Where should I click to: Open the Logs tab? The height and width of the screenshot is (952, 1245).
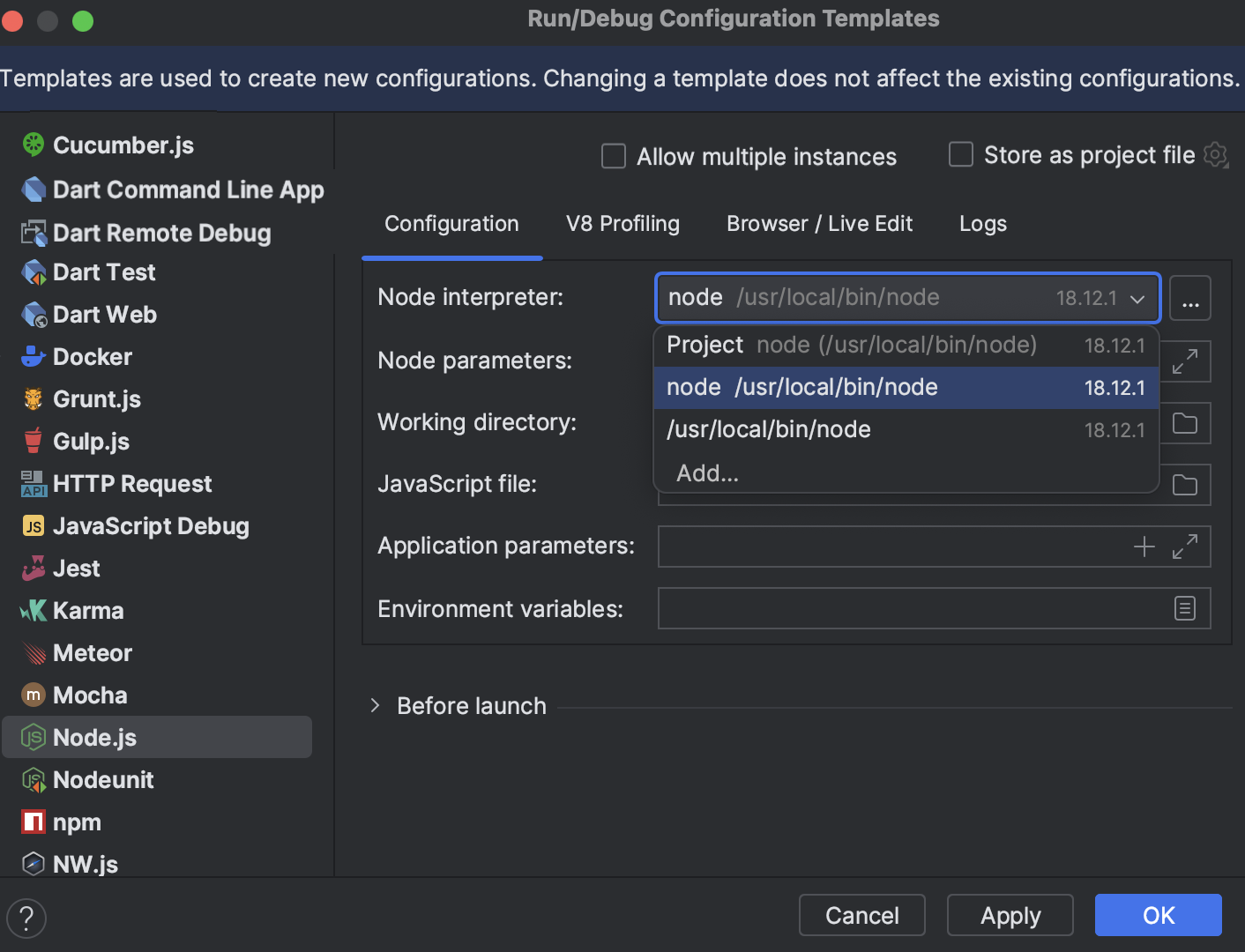coord(982,224)
